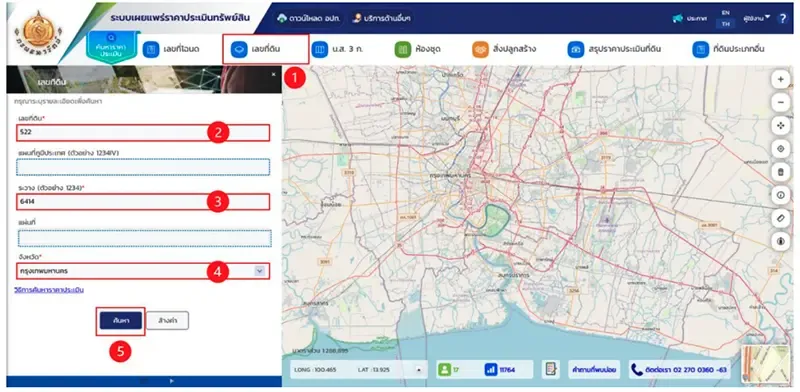Open the ค้นหาราคาประเมิน search tab
This screenshot has width=800, height=392.
coord(112,46)
